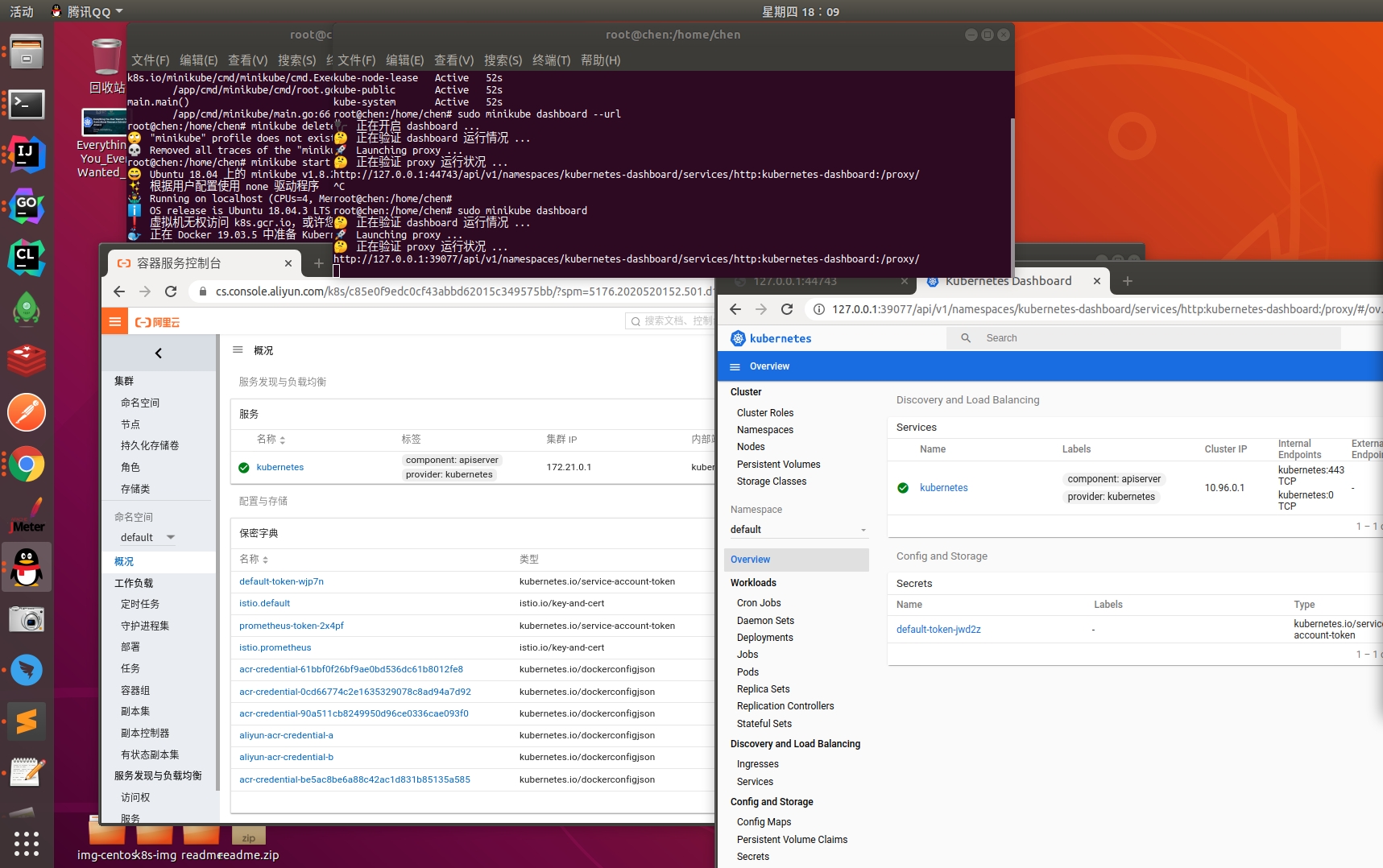Open 定时任务 under 工作负载 in Aliyun

(x=140, y=604)
